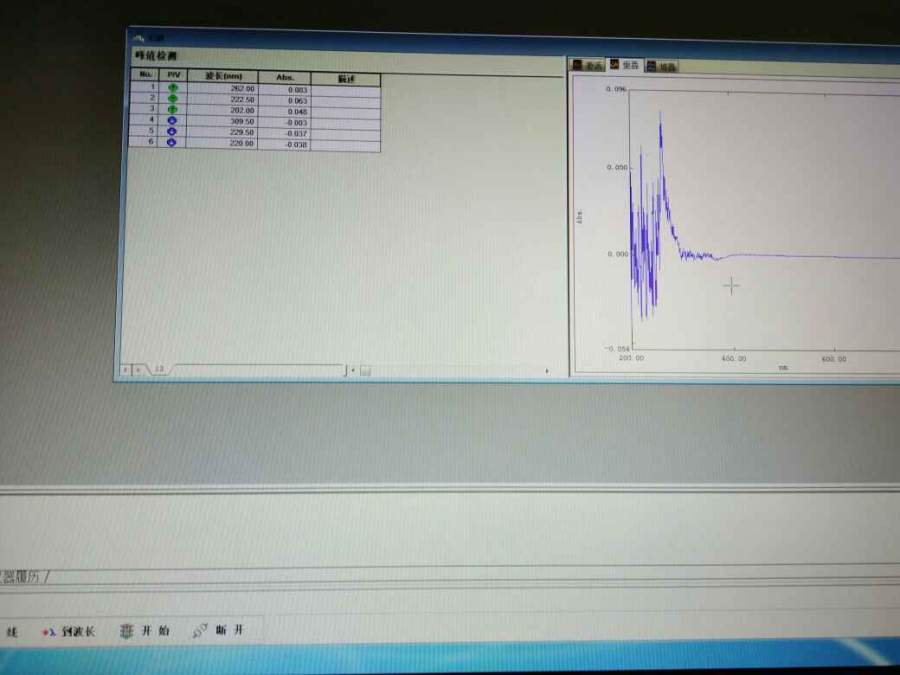Click the 峰值检测 peak detection panel title

coord(156,55)
